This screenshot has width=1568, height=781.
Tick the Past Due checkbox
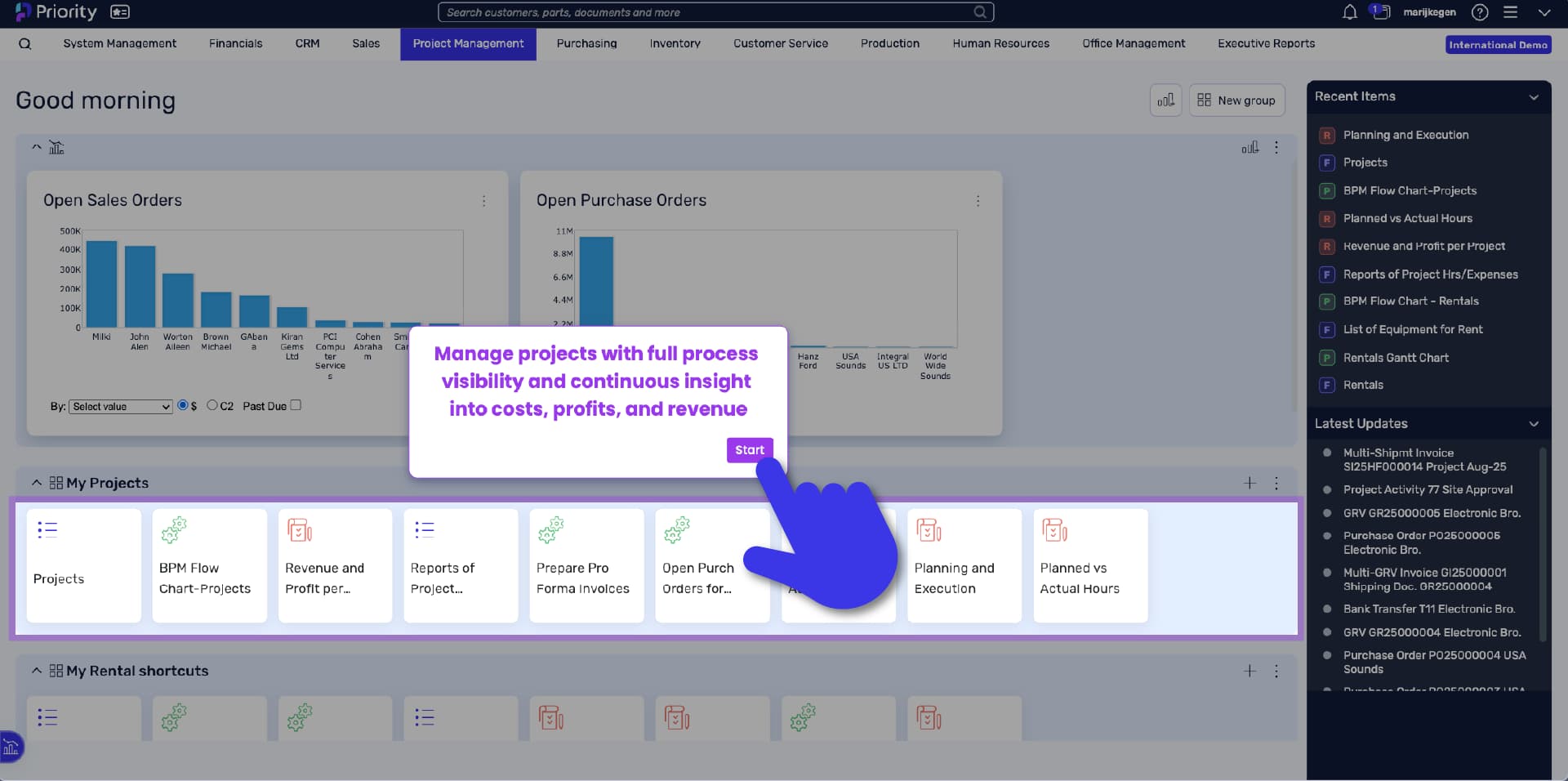296,405
